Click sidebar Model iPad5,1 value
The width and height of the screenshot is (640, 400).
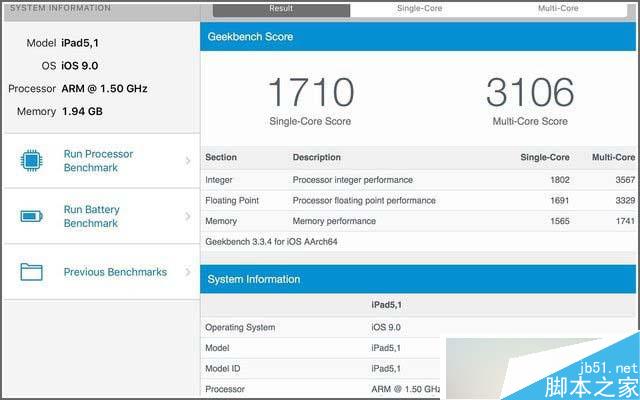pyautogui.click(x=80, y=43)
